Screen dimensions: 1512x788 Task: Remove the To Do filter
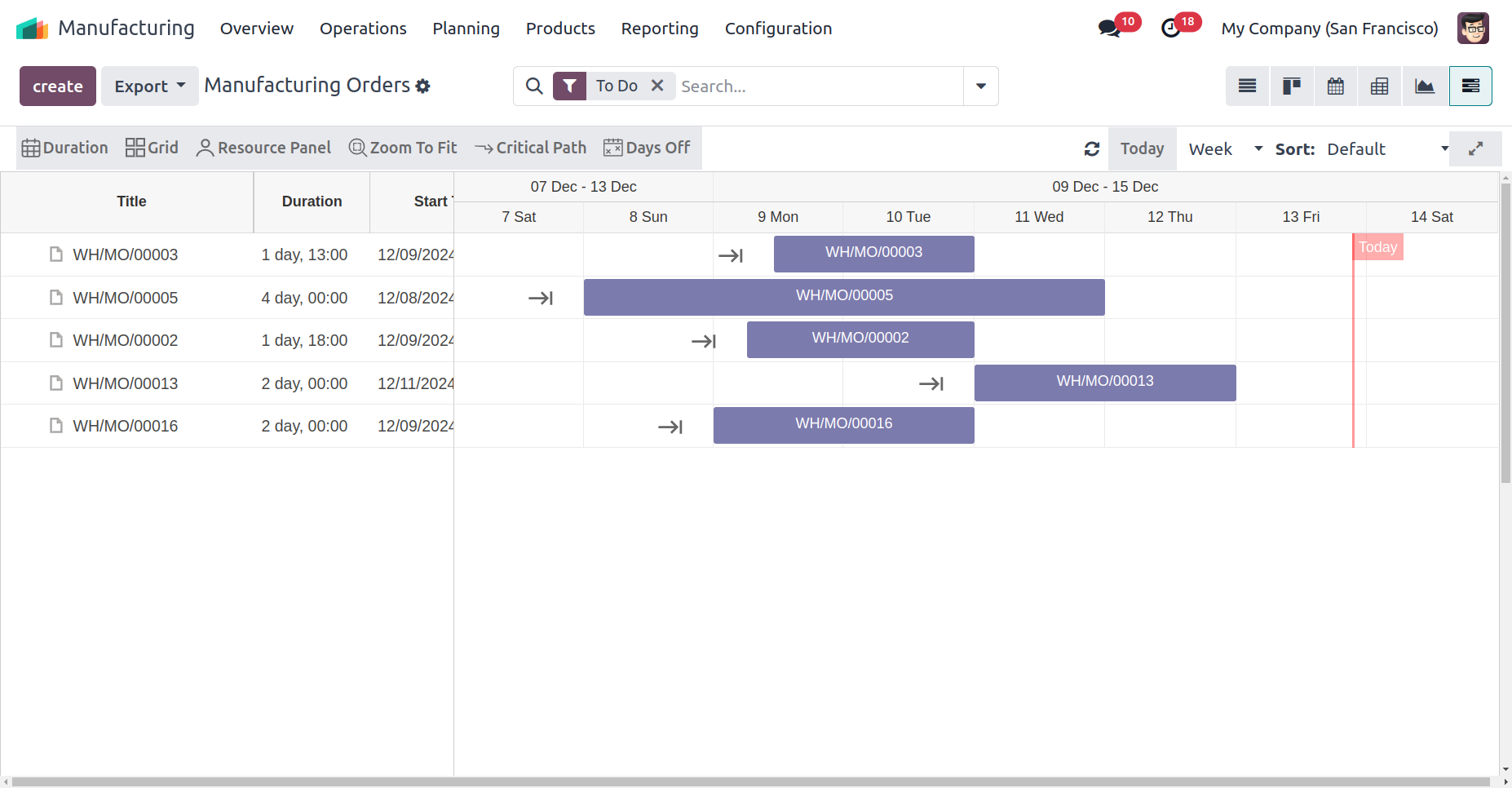tap(657, 86)
